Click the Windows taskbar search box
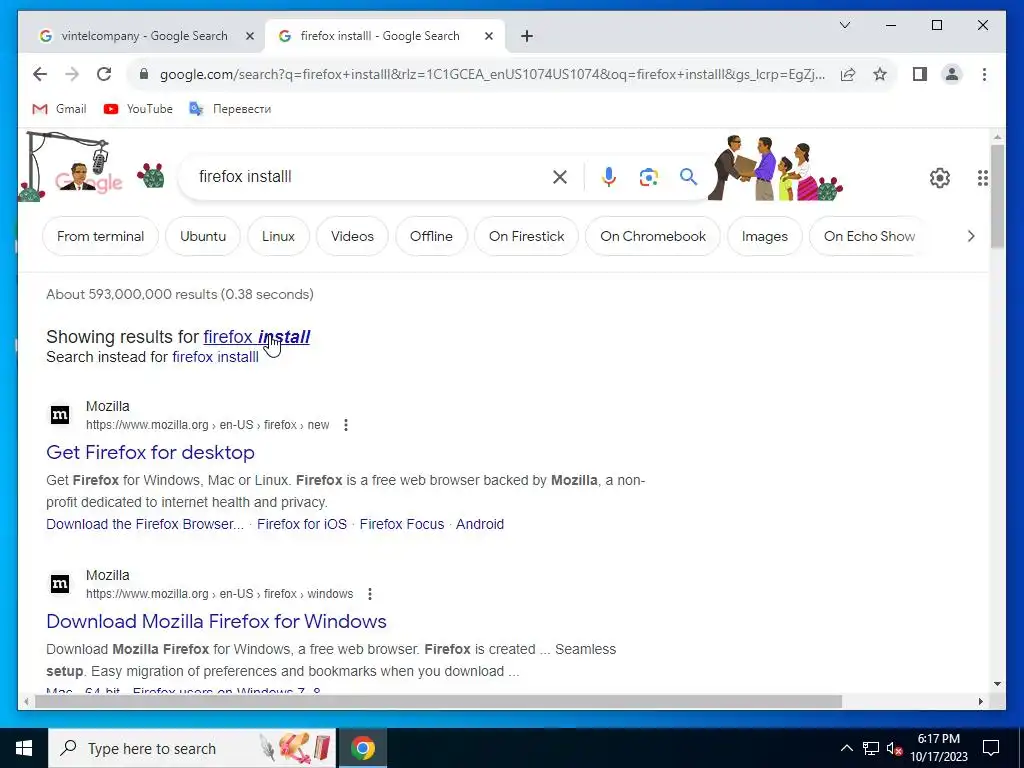Viewport: 1024px width, 768px height. pyautogui.click(x=192, y=748)
